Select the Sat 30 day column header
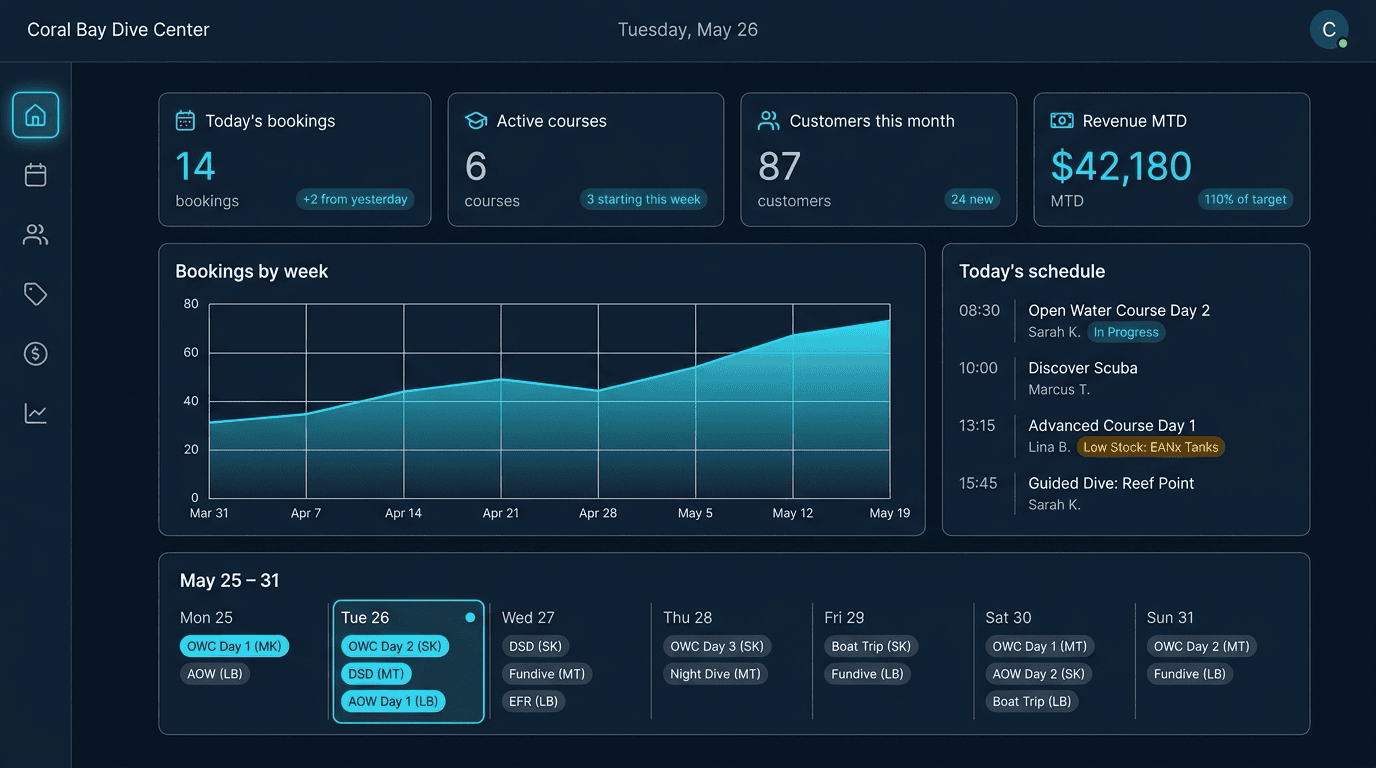The width and height of the screenshot is (1376, 768). tap(1008, 618)
